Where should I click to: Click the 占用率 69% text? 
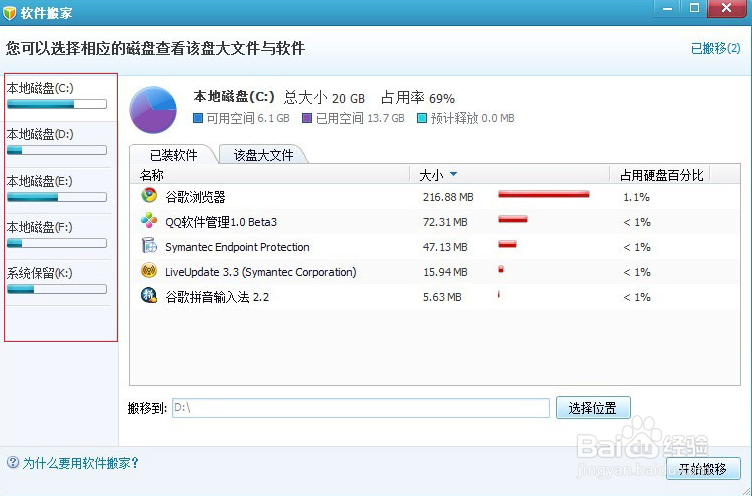click(418, 98)
